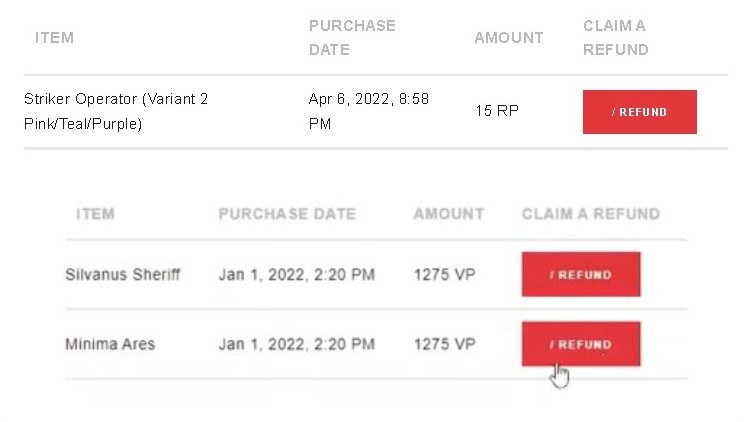Click the lower table's ITEM header

[x=95, y=214]
